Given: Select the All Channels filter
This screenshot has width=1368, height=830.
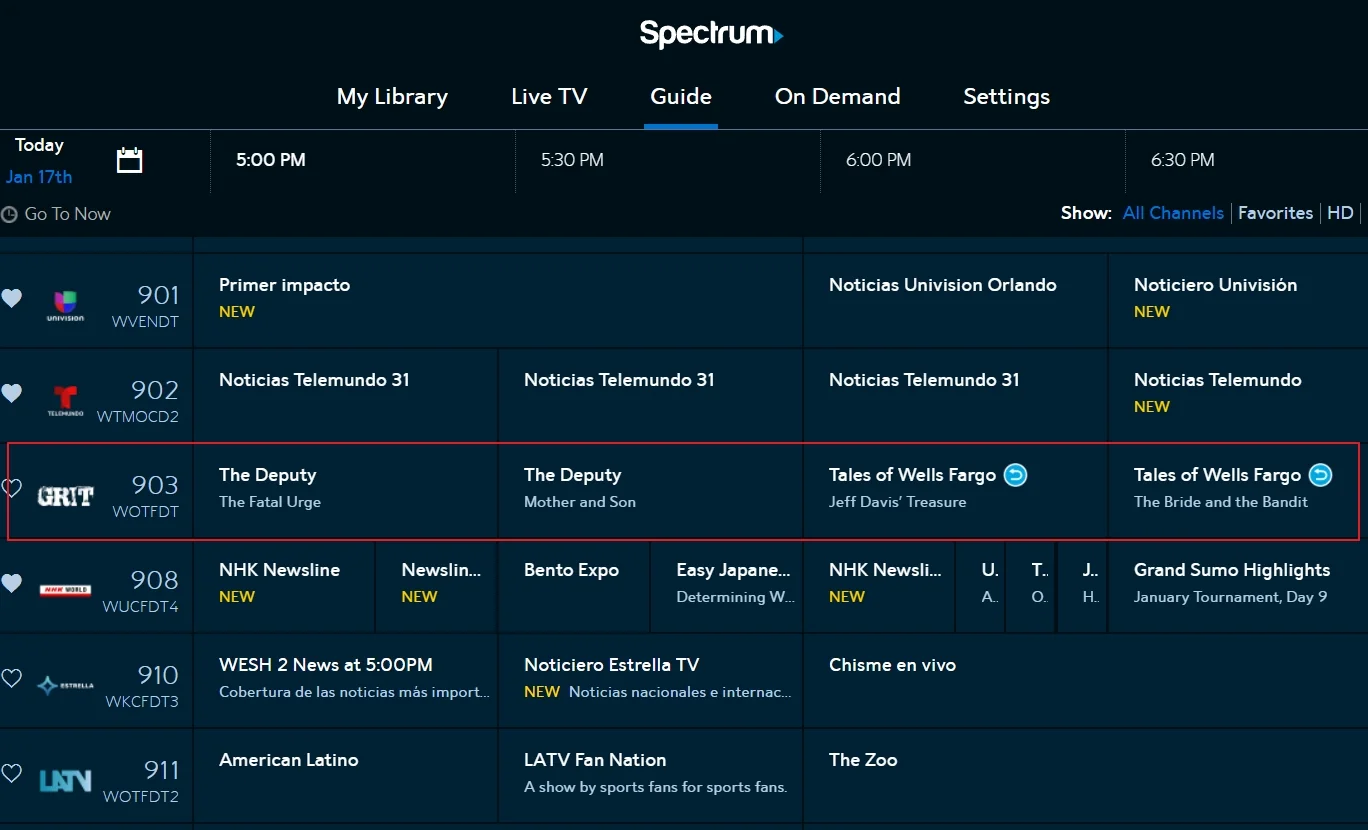Looking at the screenshot, I should (x=1173, y=213).
